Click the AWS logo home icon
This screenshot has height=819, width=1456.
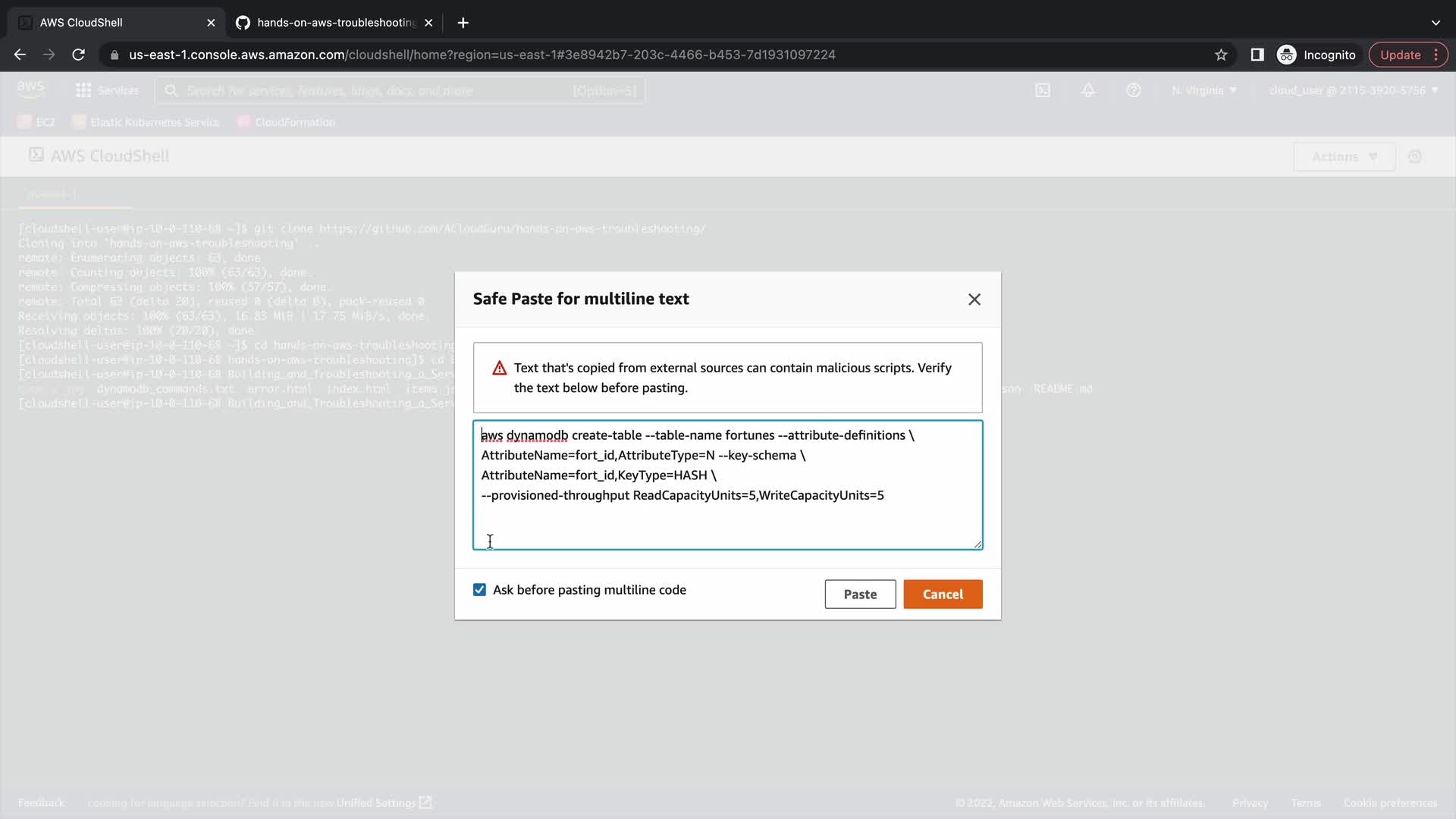(30, 89)
